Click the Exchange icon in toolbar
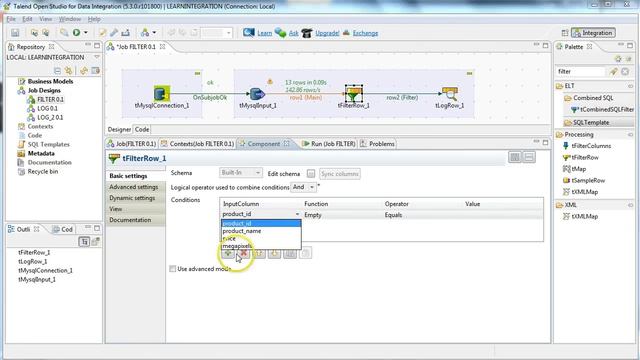640x360 pixels. [x=346, y=33]
